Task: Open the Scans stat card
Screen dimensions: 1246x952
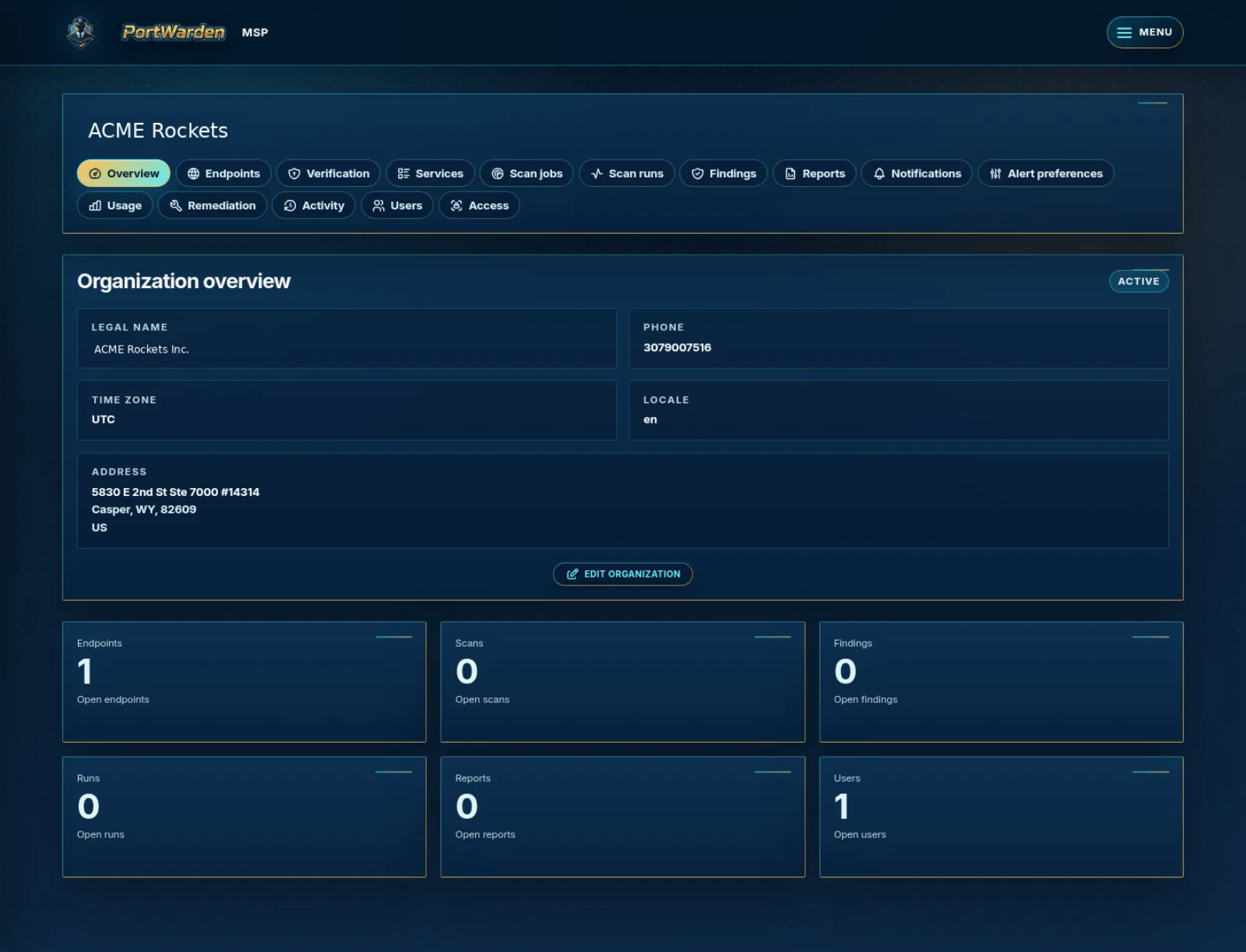Action: coord(623,682)
